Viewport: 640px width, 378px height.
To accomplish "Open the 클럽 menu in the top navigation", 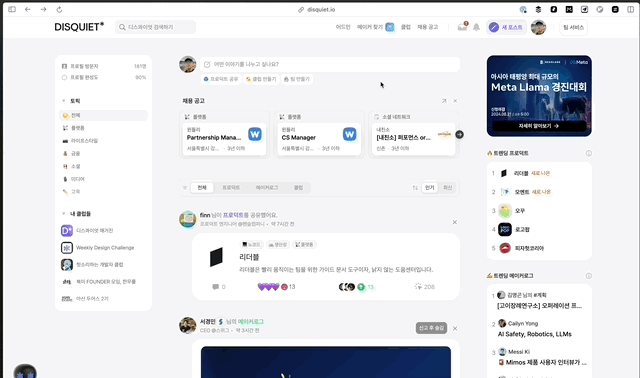I will coord(406,27).
